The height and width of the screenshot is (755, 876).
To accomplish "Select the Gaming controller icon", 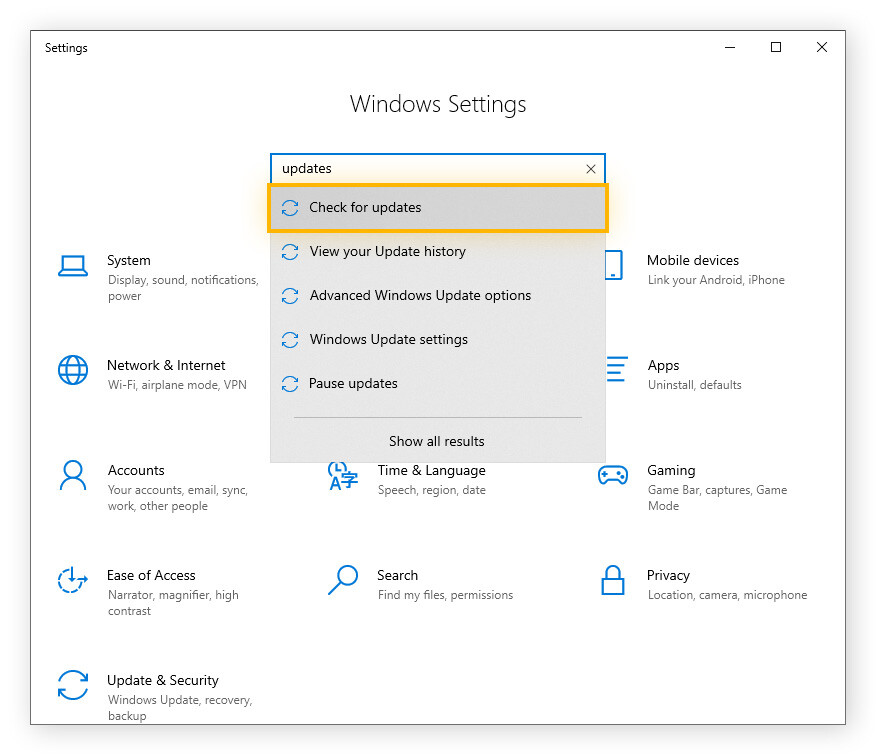I will tap(612, 476).
